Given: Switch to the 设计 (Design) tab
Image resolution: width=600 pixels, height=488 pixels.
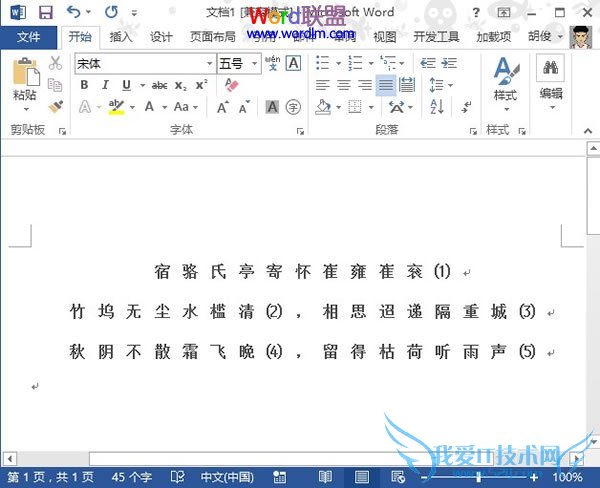Looking at the screenshot, I should (x=161, y=37).
